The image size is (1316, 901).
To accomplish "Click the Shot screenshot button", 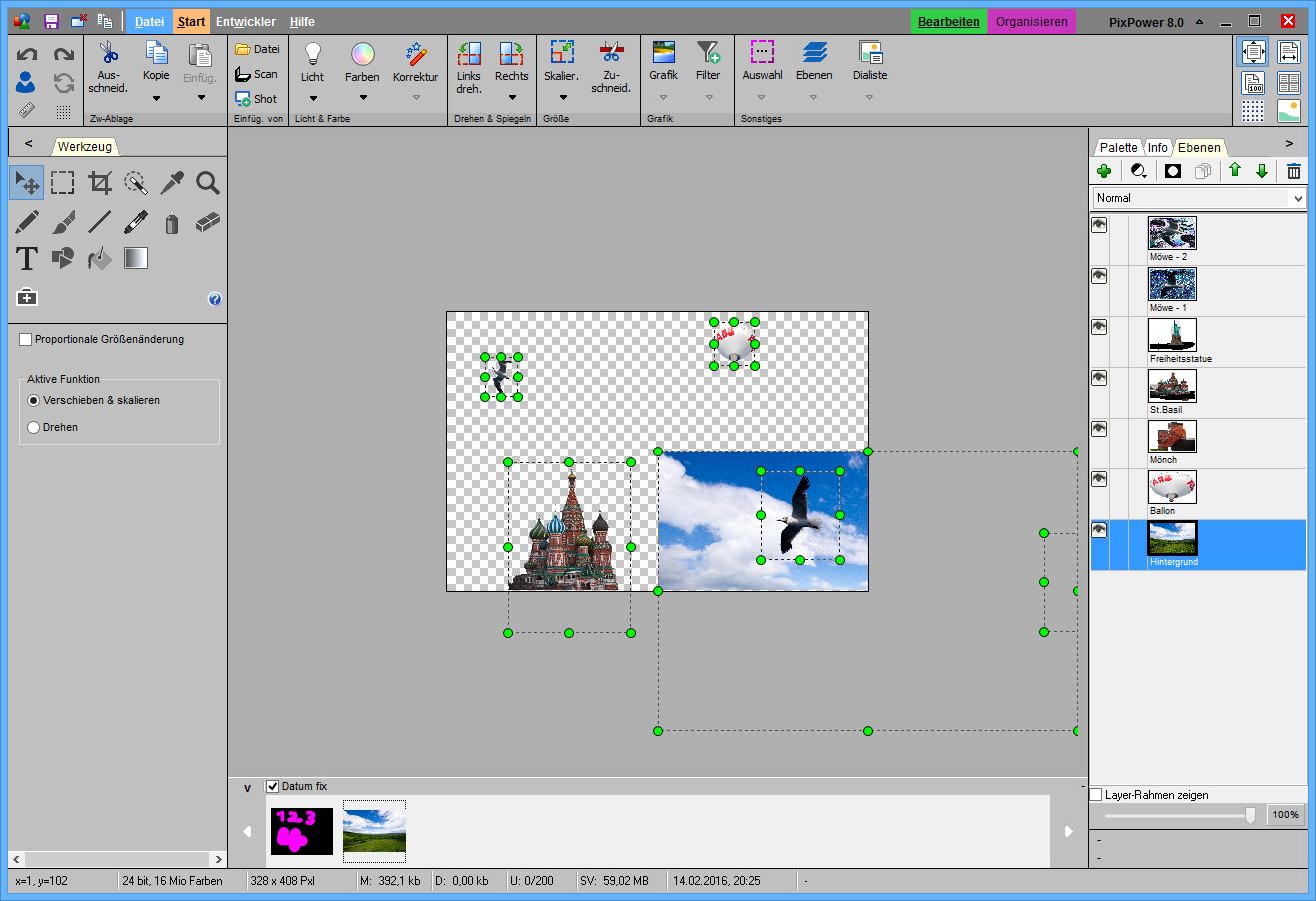I will tap(256, 99).
